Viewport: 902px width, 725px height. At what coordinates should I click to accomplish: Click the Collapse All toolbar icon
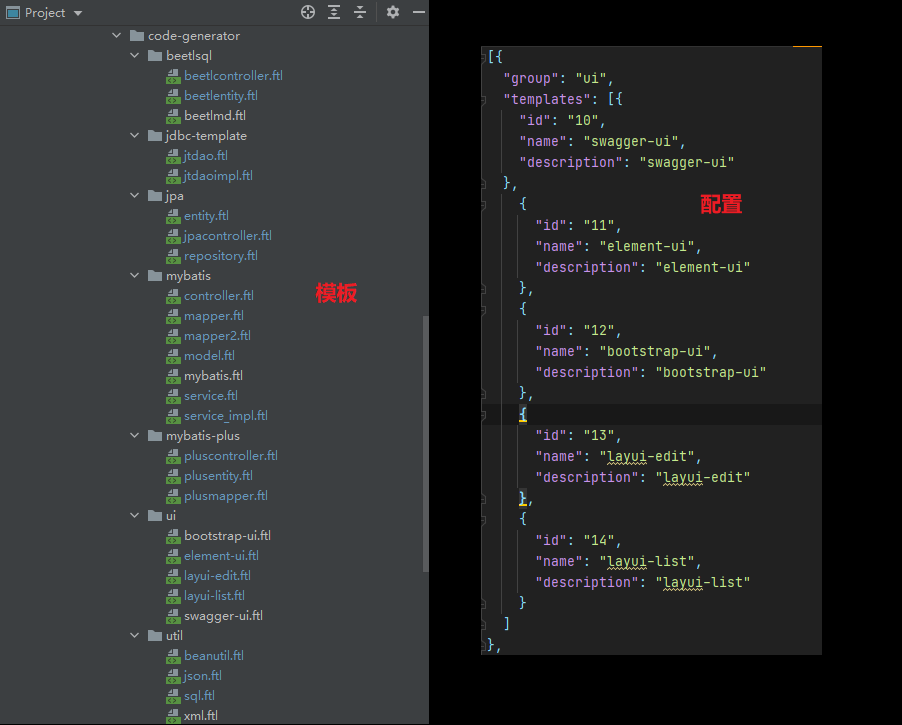[x=360, y=12]
